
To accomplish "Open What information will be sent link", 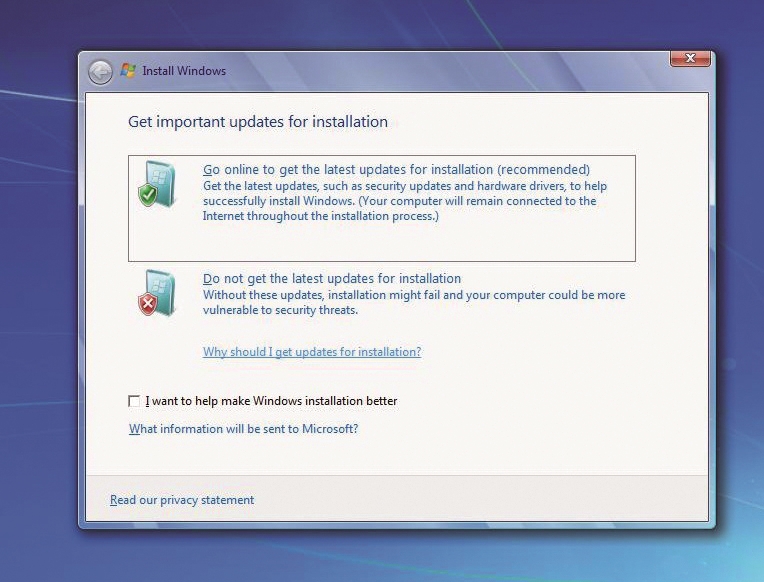I will (x=243, y=429).
